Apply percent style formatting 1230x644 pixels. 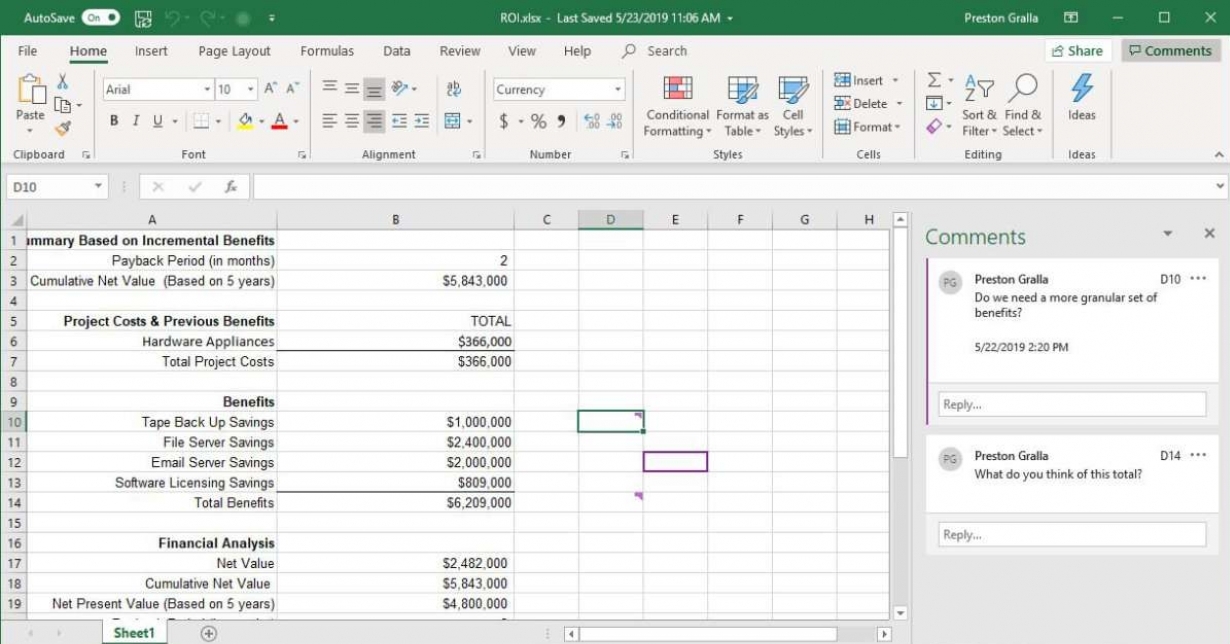[x=538, y=121]
